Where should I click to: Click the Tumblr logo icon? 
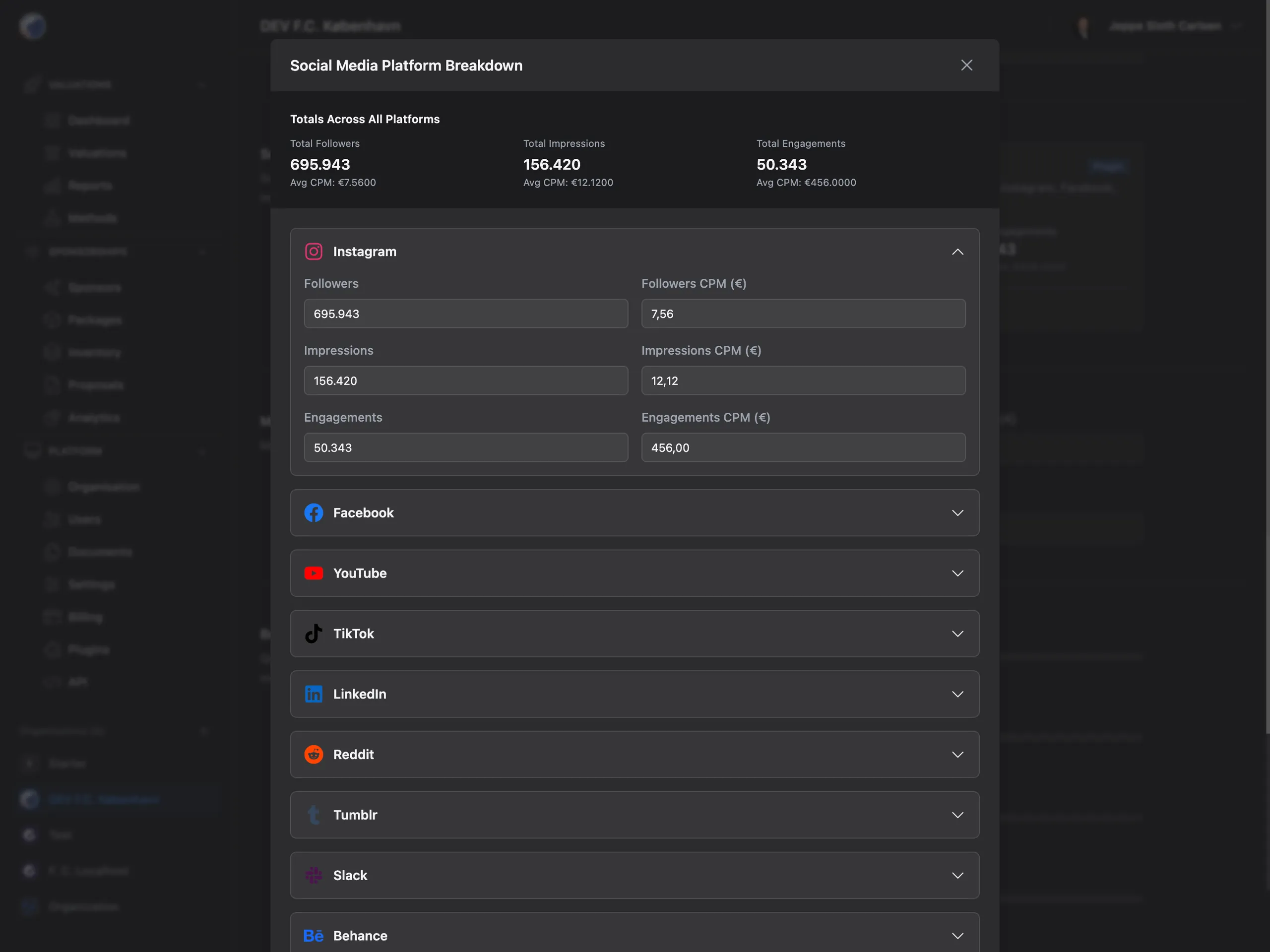[x=314, y=815]
